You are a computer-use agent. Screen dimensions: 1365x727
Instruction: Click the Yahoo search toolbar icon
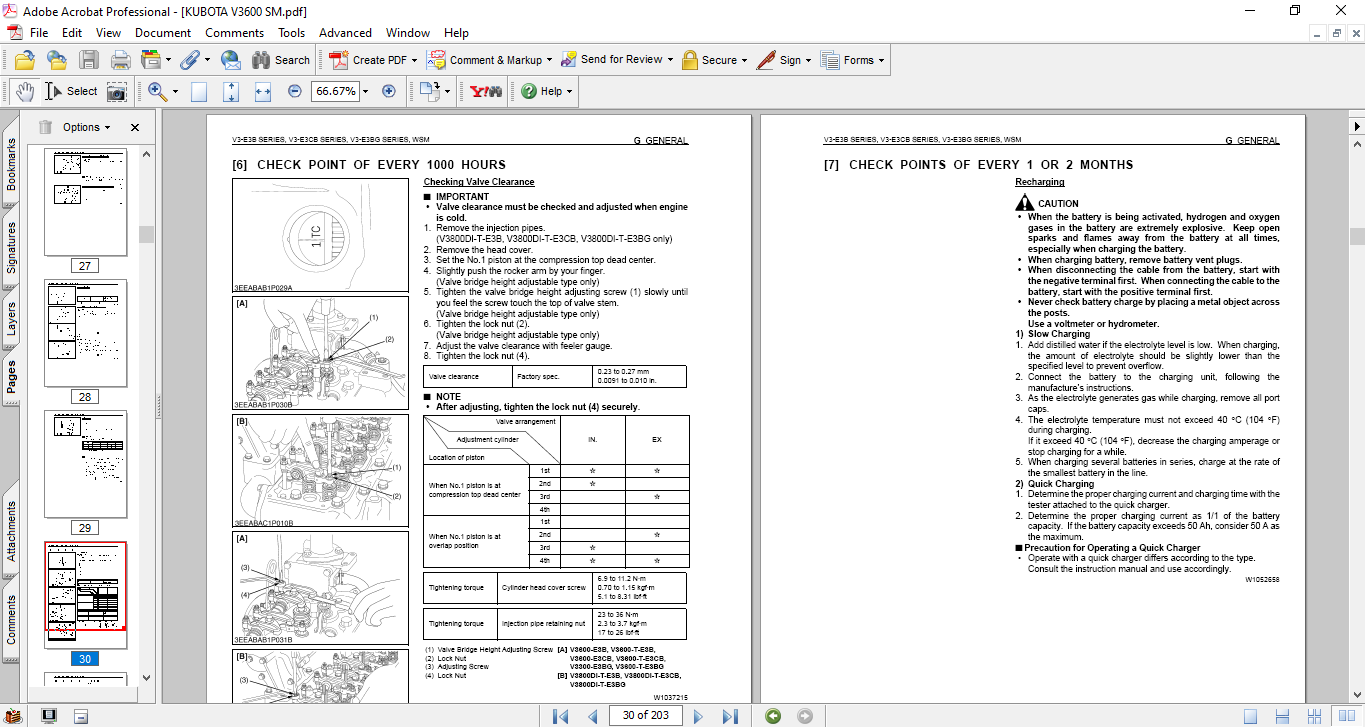(x=485, y=91)
